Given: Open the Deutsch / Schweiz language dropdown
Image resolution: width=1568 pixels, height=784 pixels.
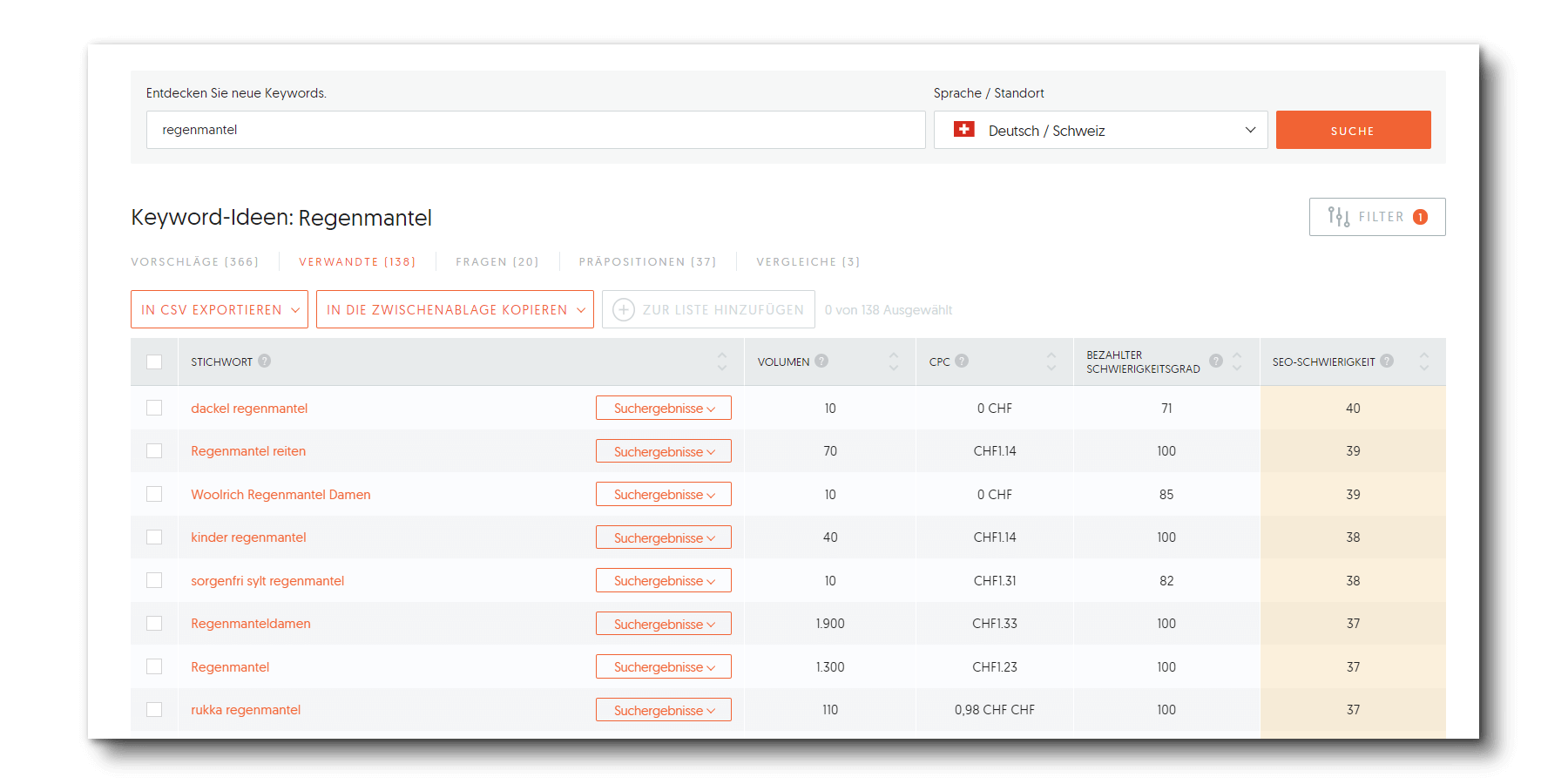Looking at the screenshot, I should (x=1100, y=130).
